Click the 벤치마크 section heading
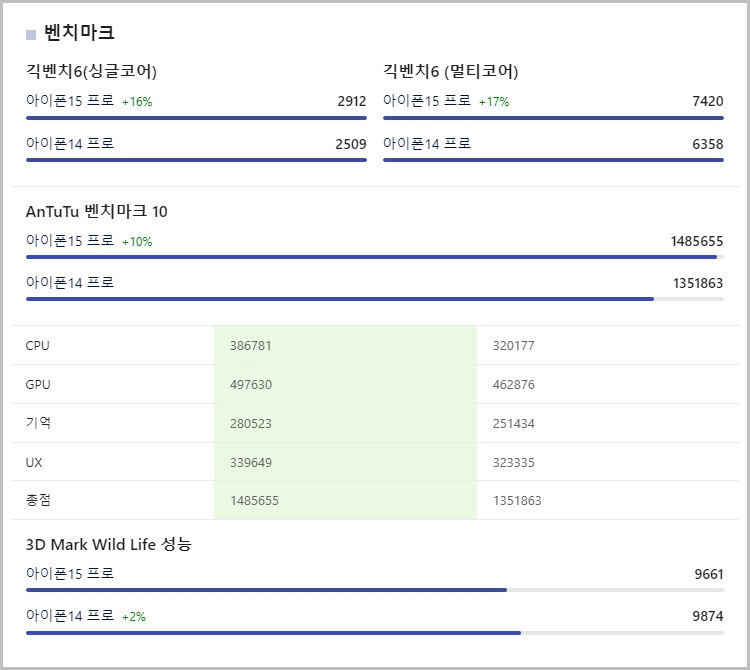The image size is (750, 670). pyautogui.click(x=79, y=33)
